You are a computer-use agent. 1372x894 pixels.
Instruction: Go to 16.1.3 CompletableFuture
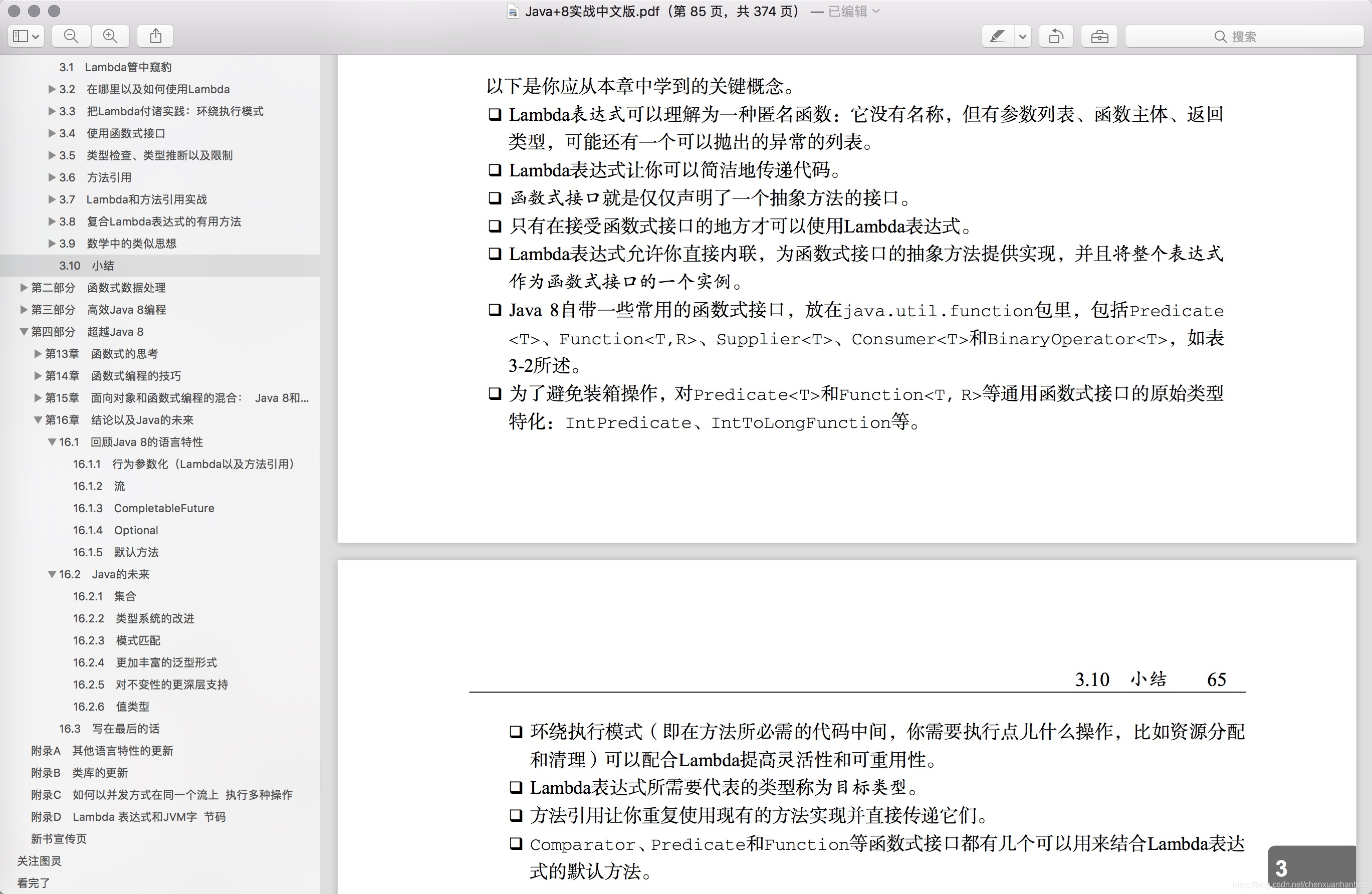(x=143, y=508)
